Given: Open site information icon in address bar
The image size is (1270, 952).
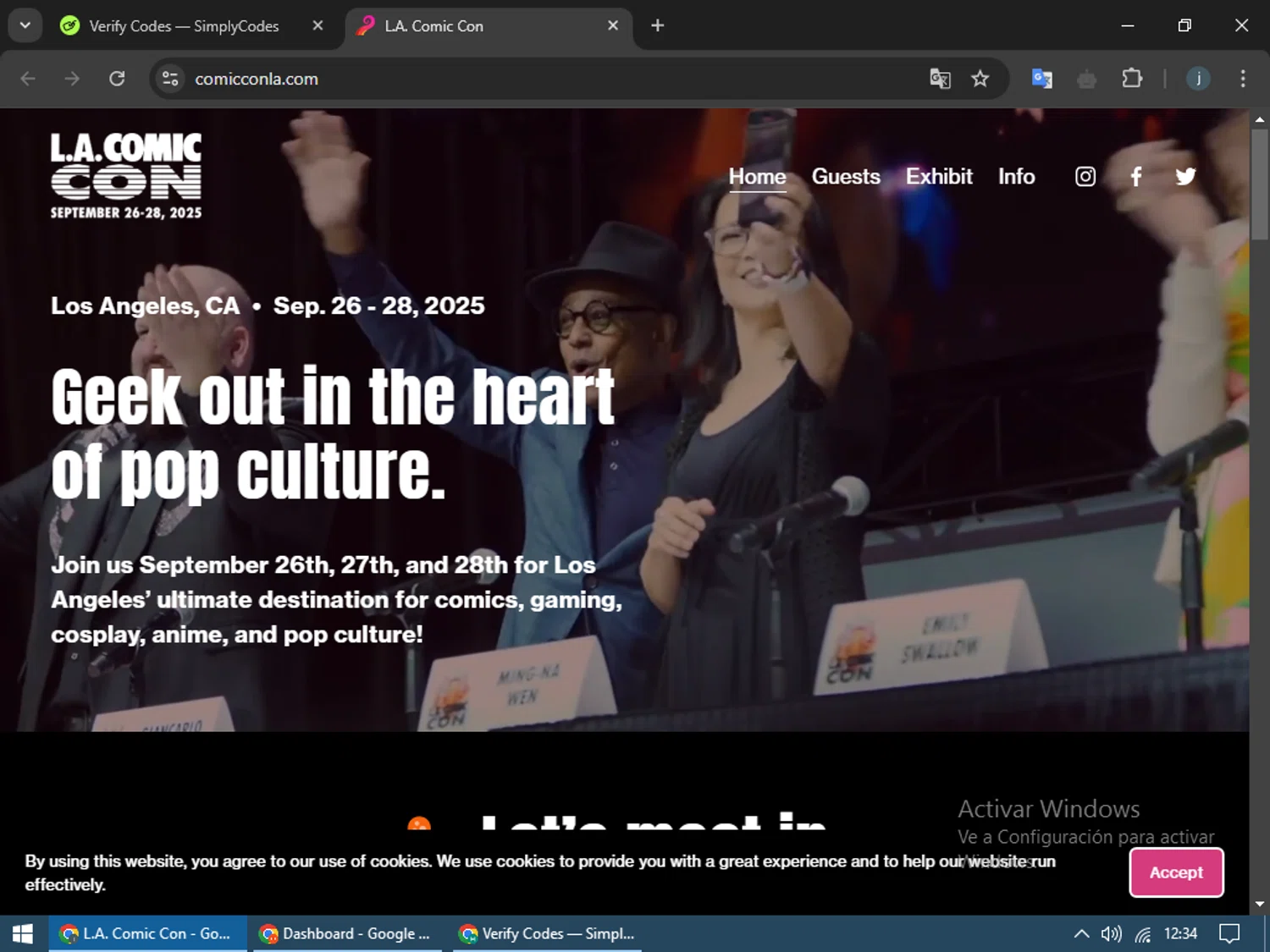Looking at the screenshot, I should 170,79.
